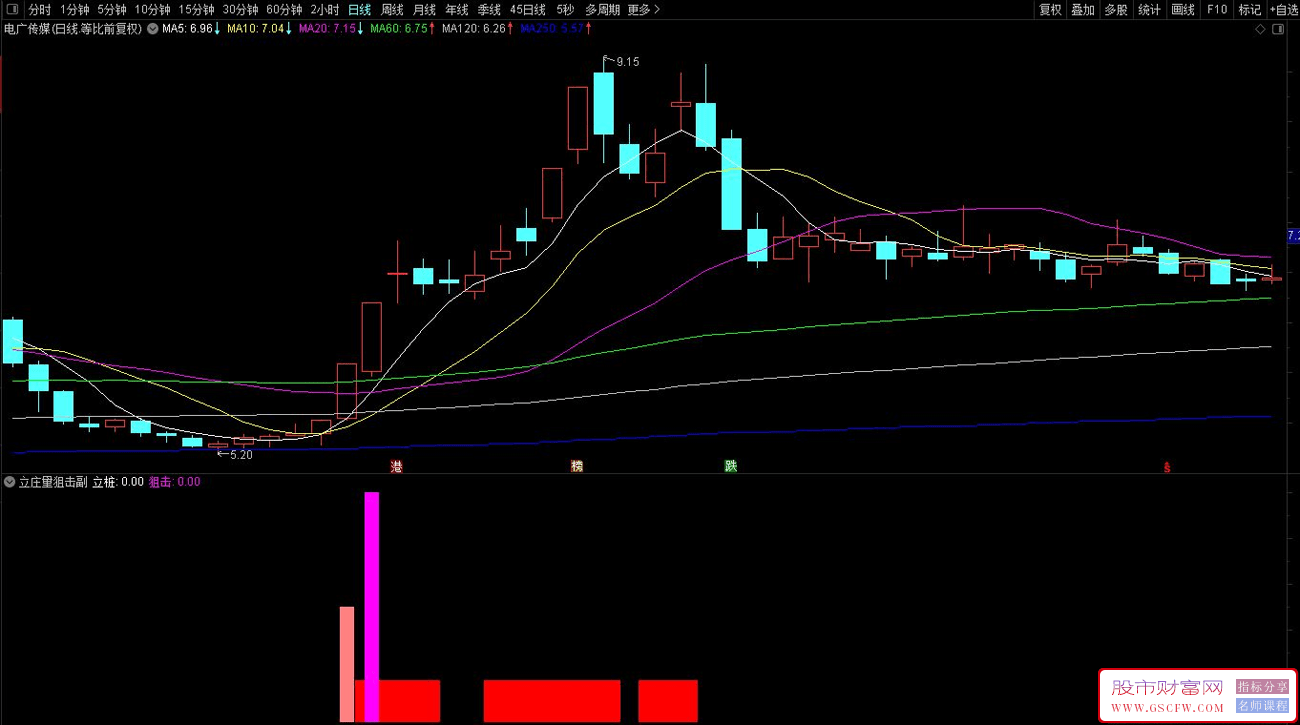Add stock via +自选 button
This screenshot has height=725, width=1300.
tap(1283, 10)
